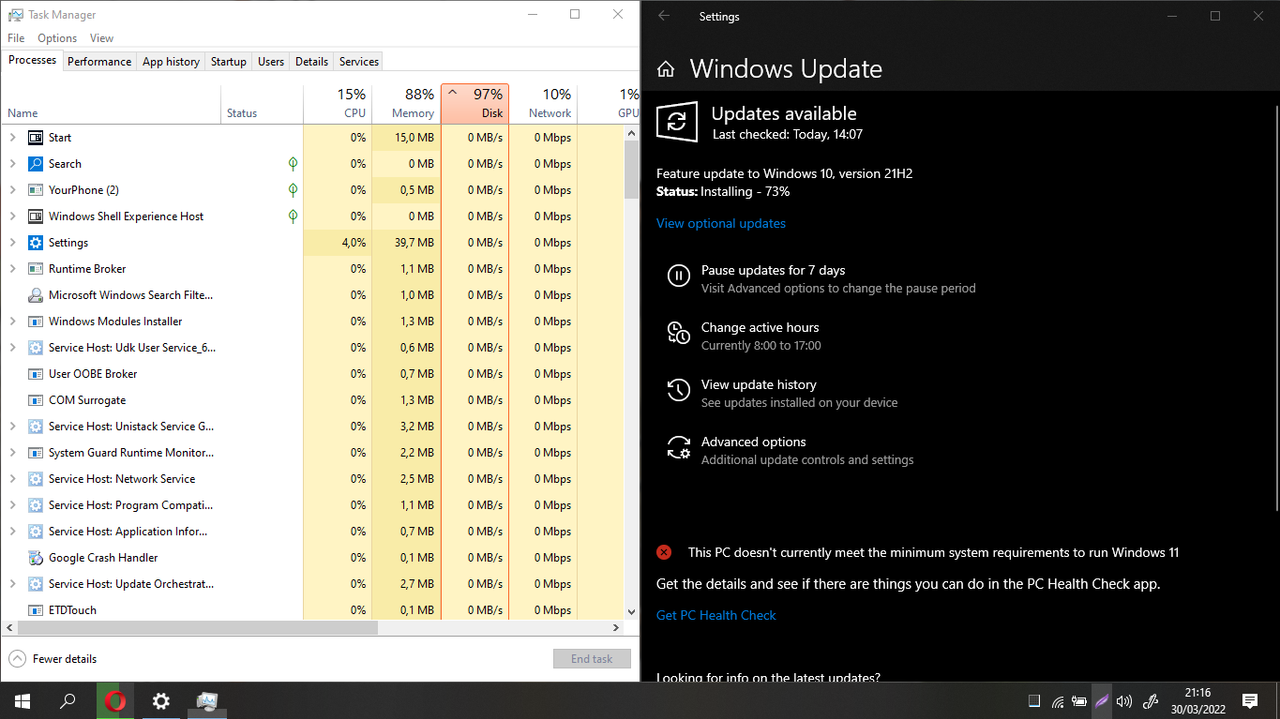Sort processes by Disk column header
This screenshot has height=719, width=1280.
(475, 103)
